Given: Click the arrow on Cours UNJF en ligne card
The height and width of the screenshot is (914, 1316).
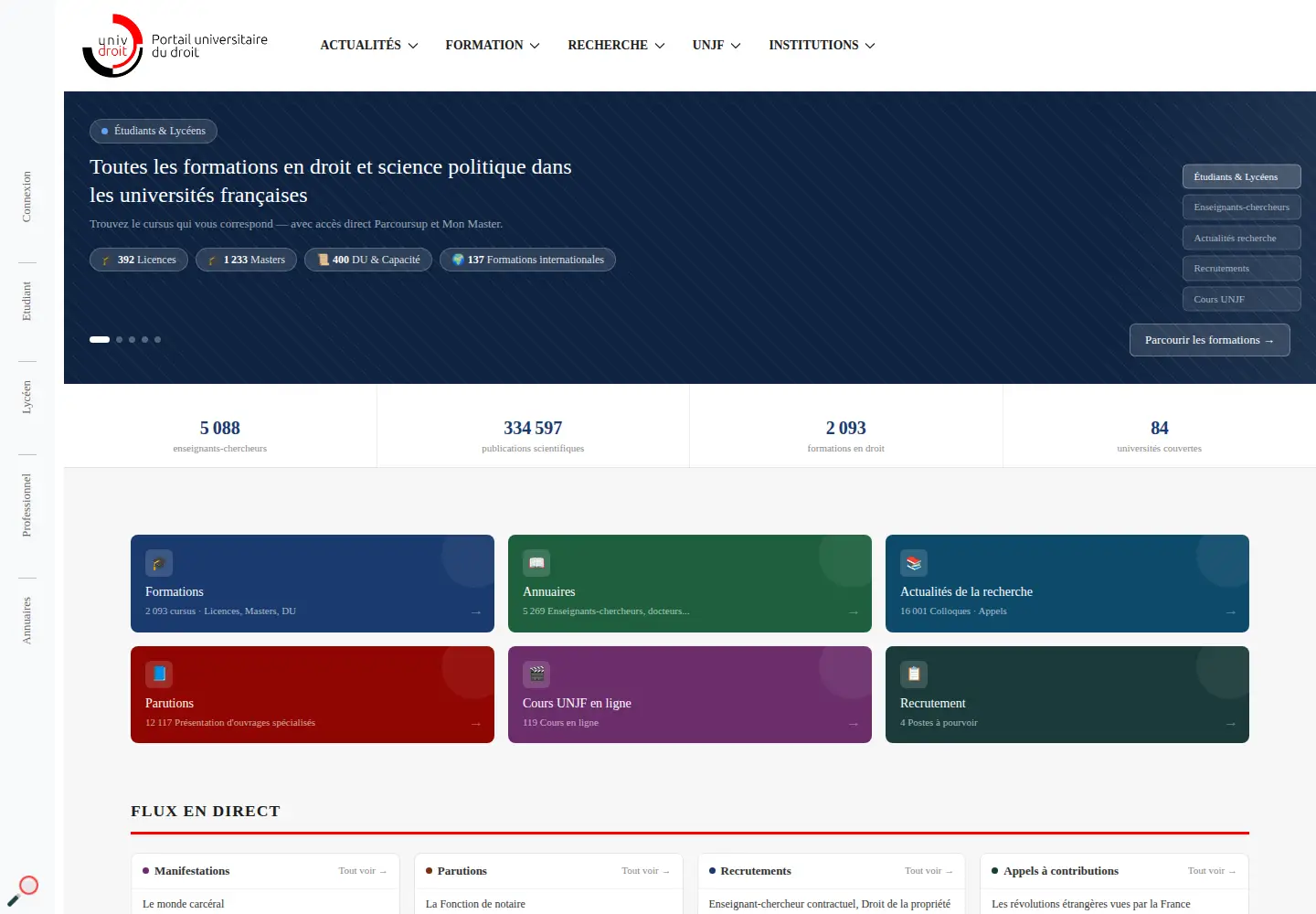Looking at the screenshot, I should click(854, 724).
